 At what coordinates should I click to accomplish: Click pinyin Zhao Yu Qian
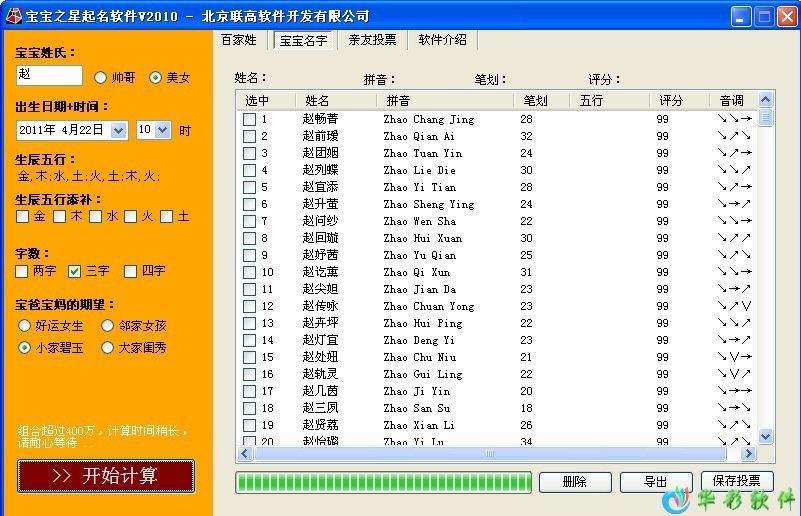click(419, 255)
